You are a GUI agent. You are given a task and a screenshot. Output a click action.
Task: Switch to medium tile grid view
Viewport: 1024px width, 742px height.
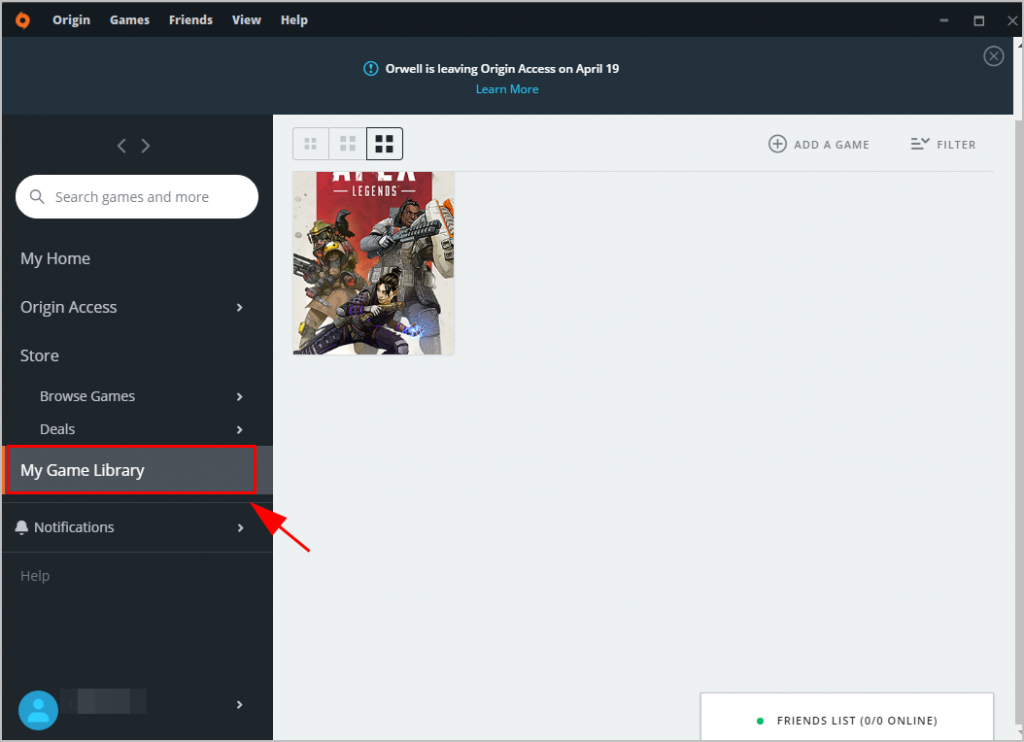(x=347, y=144)
